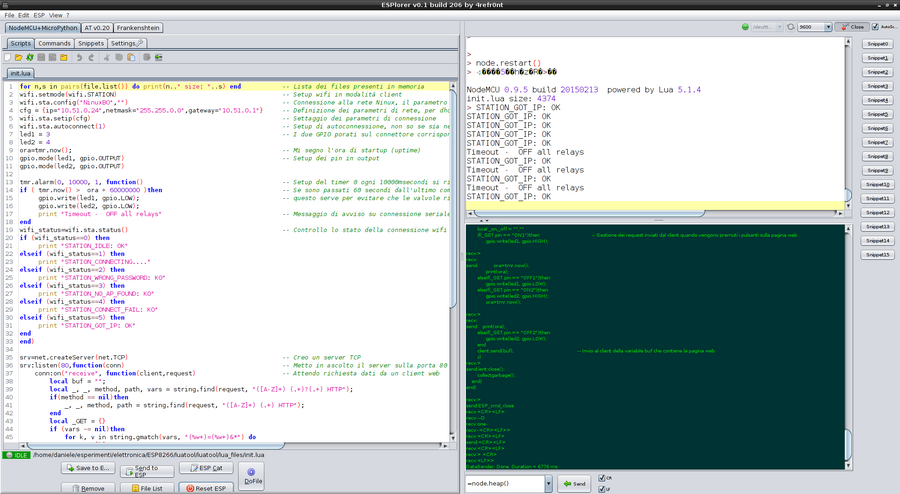This screenshot has width=900, height=494.
Task: Open the ESP menu
Action: point(40,16)
